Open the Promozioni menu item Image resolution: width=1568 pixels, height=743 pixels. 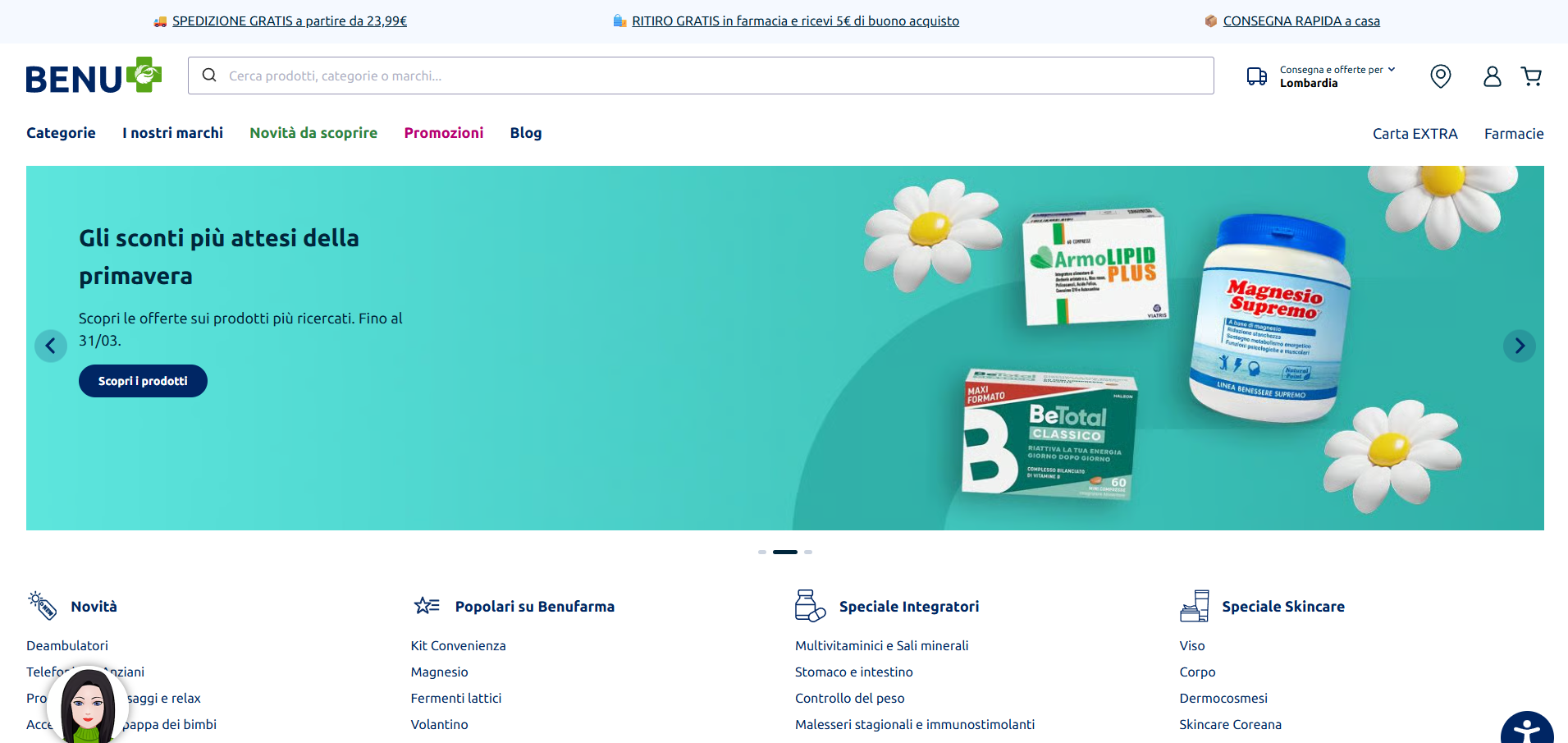pos(443,133)
